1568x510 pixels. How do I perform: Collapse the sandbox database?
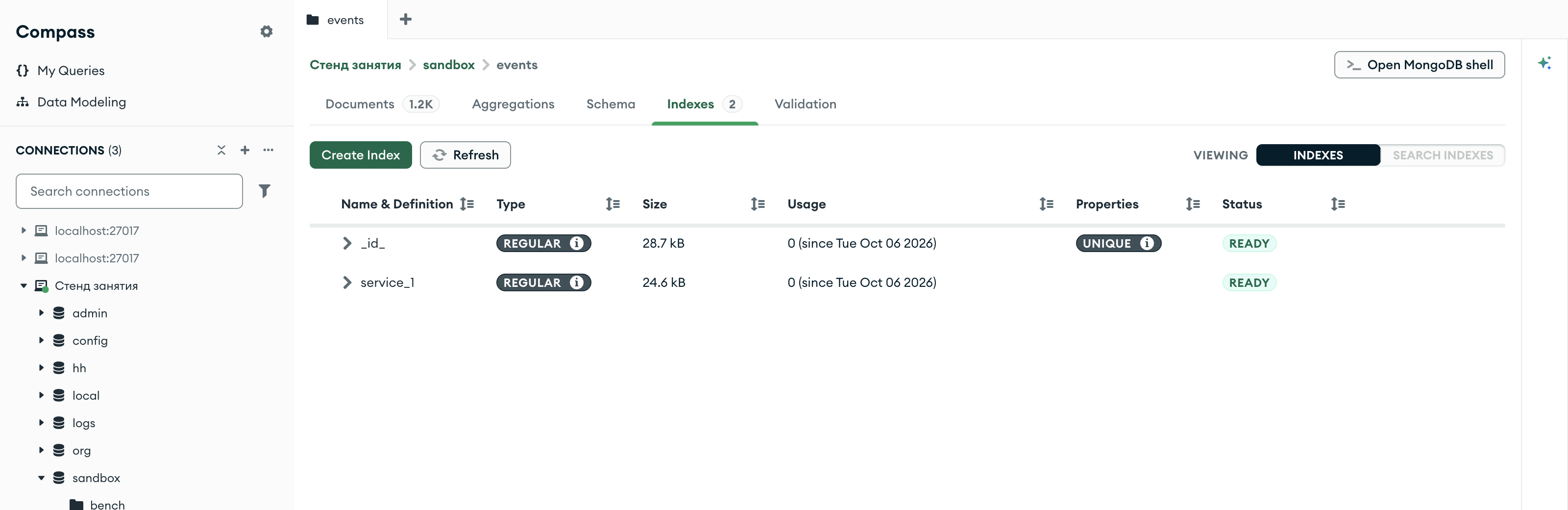41,478
